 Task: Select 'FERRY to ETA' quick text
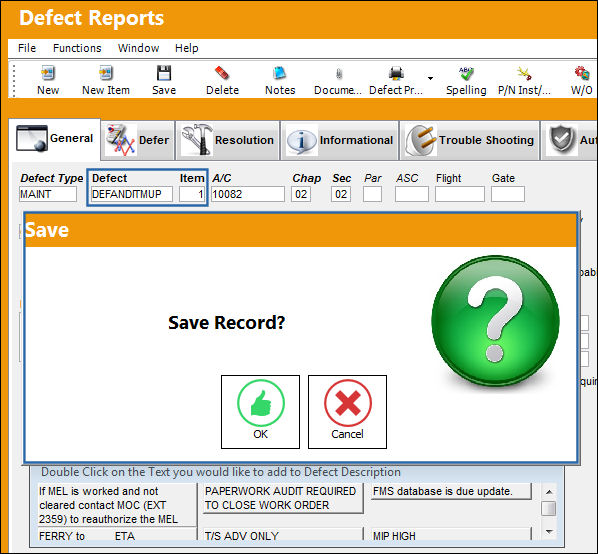[117, 534]
